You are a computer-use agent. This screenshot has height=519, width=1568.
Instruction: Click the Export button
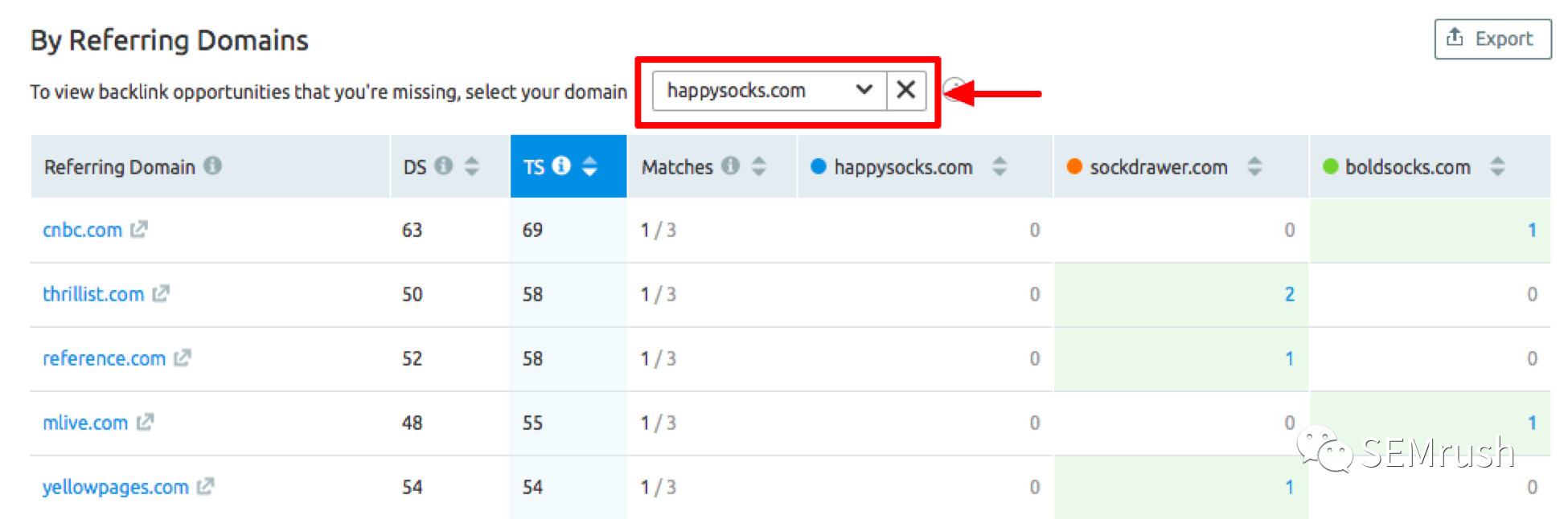(1492, 39)
